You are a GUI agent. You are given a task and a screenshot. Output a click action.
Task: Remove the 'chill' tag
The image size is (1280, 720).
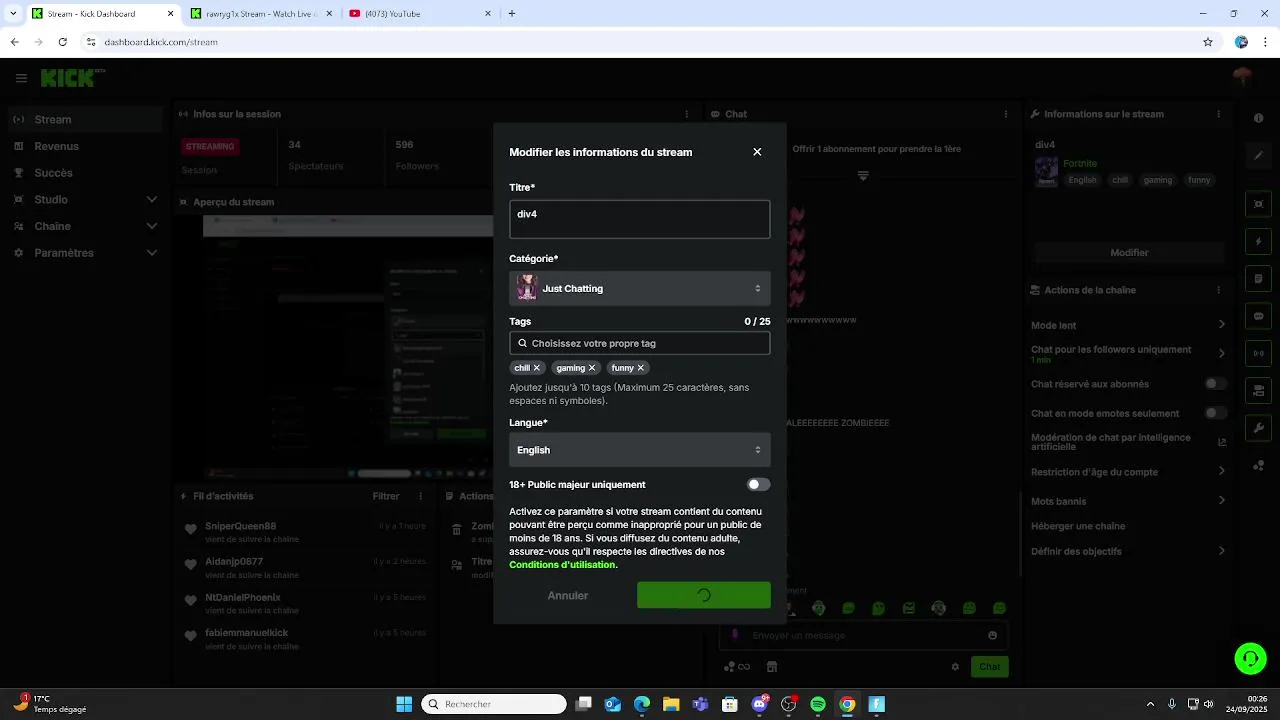point(537,368)
